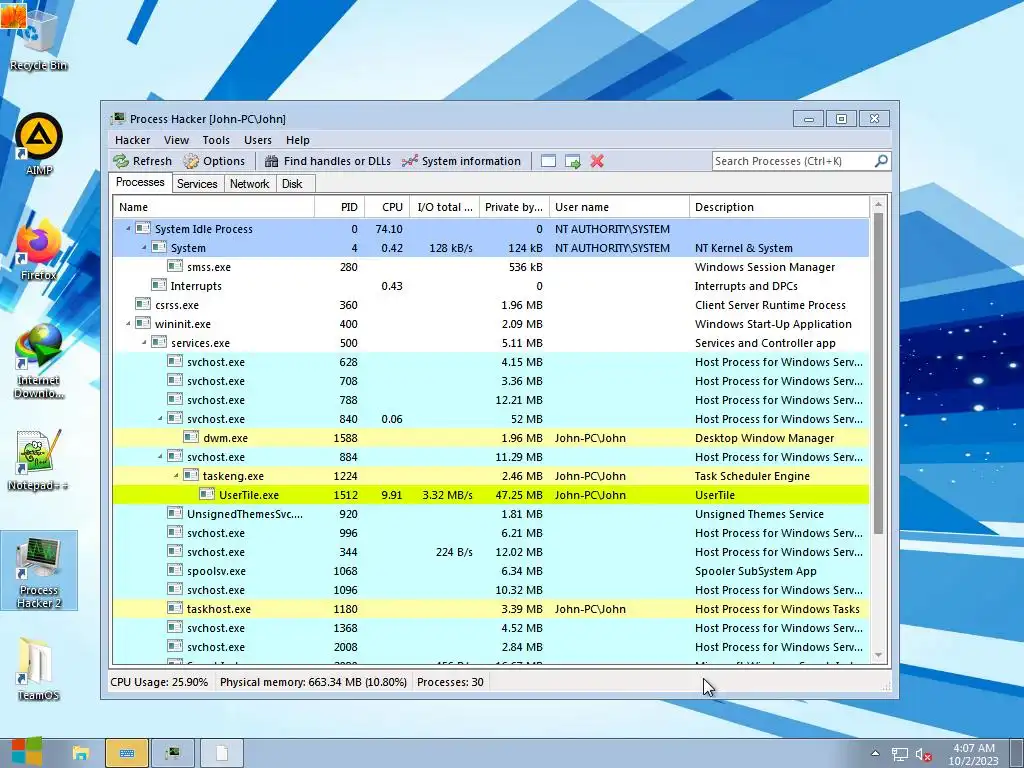
Task: Collapse the wininit.exe tree node
Action: click(x=128, y=324)
